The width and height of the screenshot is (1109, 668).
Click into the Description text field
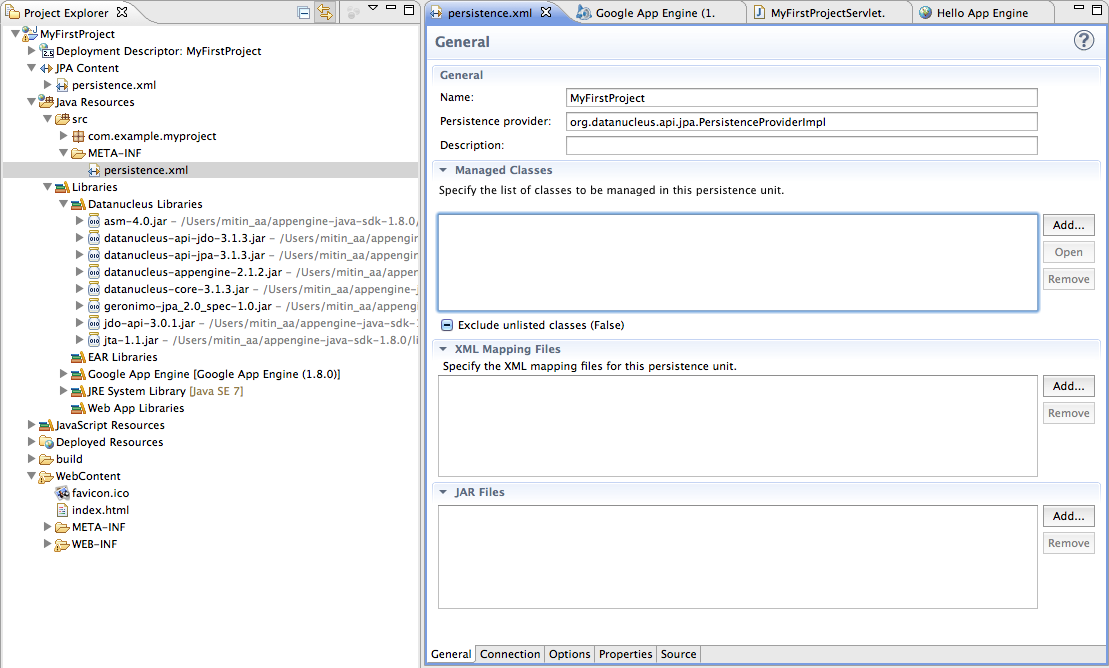click(x=801, y=146)
